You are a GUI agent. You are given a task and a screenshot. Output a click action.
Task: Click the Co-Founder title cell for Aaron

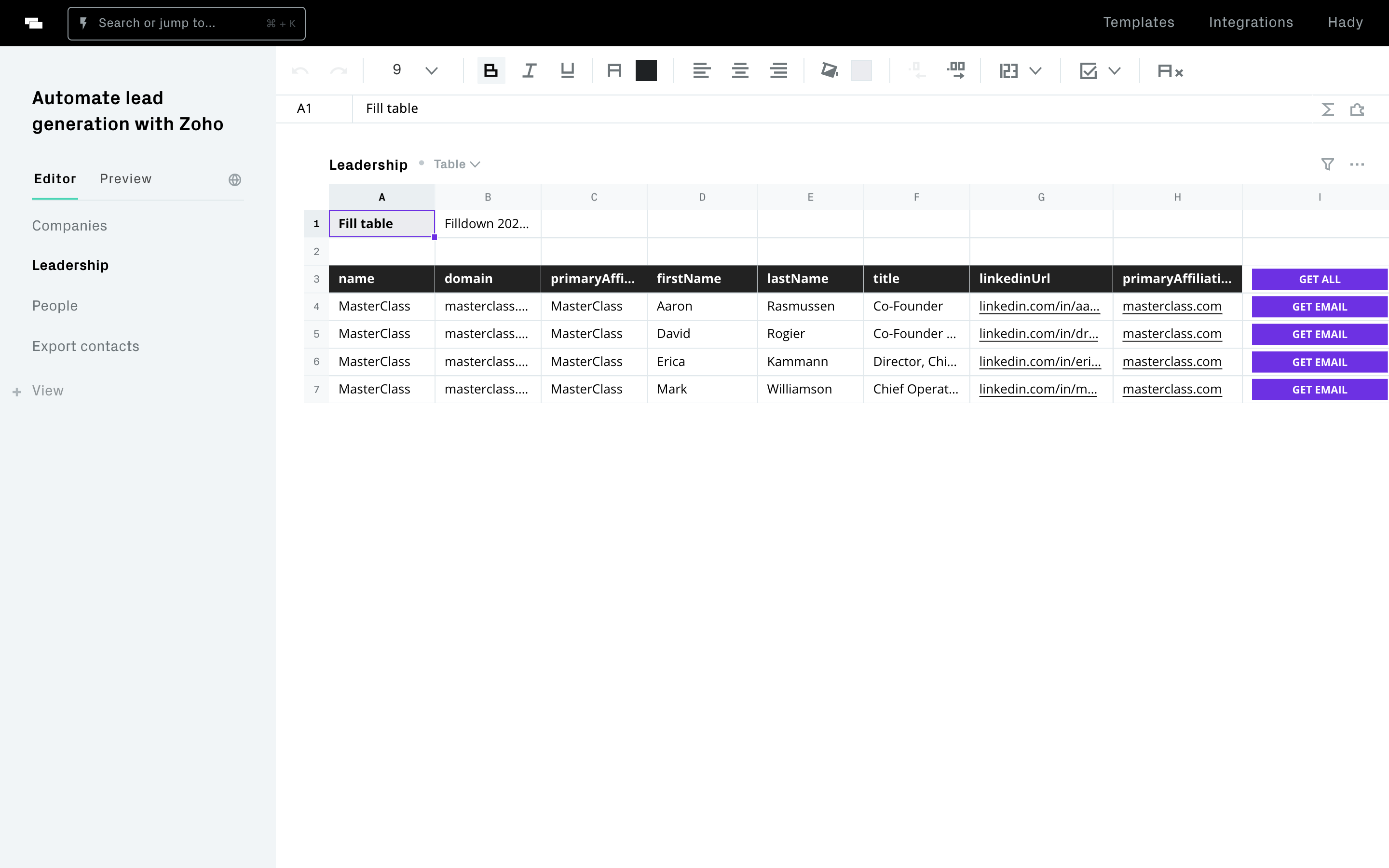point(917,306)
